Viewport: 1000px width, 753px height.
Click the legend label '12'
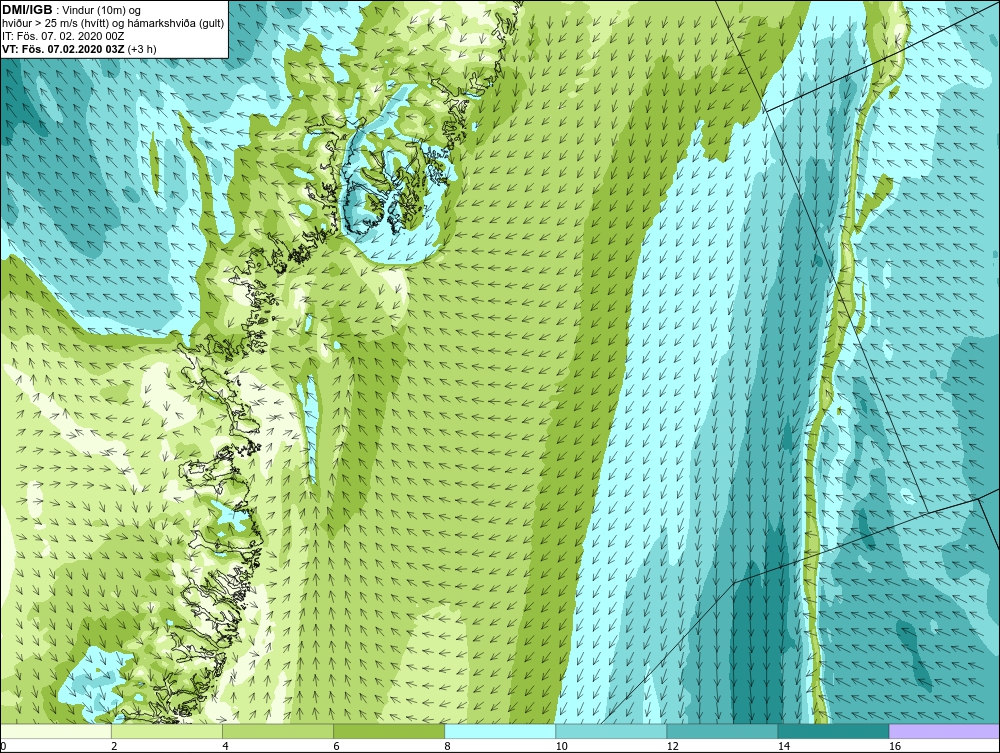click(x=672, y=746)
